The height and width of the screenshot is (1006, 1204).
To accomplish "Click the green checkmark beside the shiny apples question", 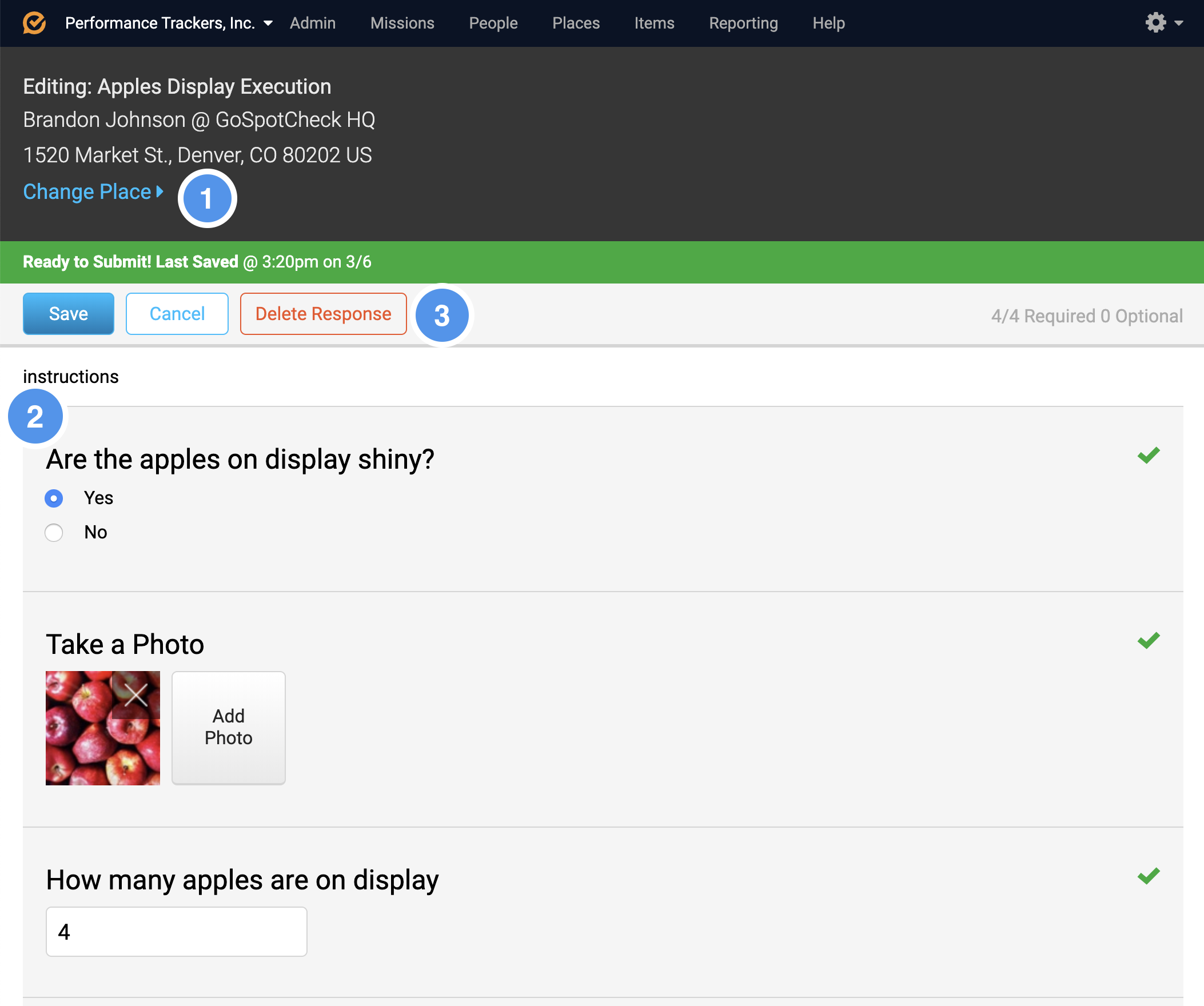I will [1149, 456].
